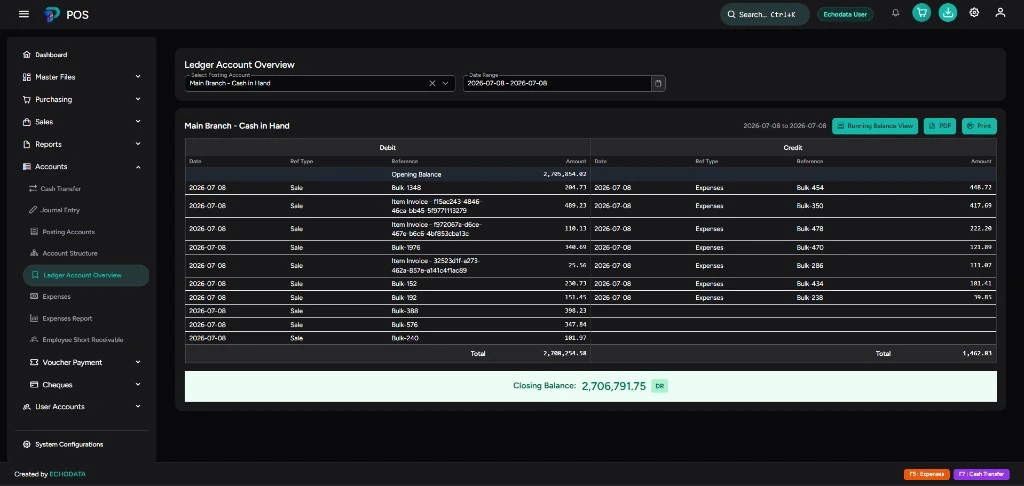The height and width of the screenshot is (486, 1024).
Task: Click the Opening Balance label
Action: pos(417,174)
